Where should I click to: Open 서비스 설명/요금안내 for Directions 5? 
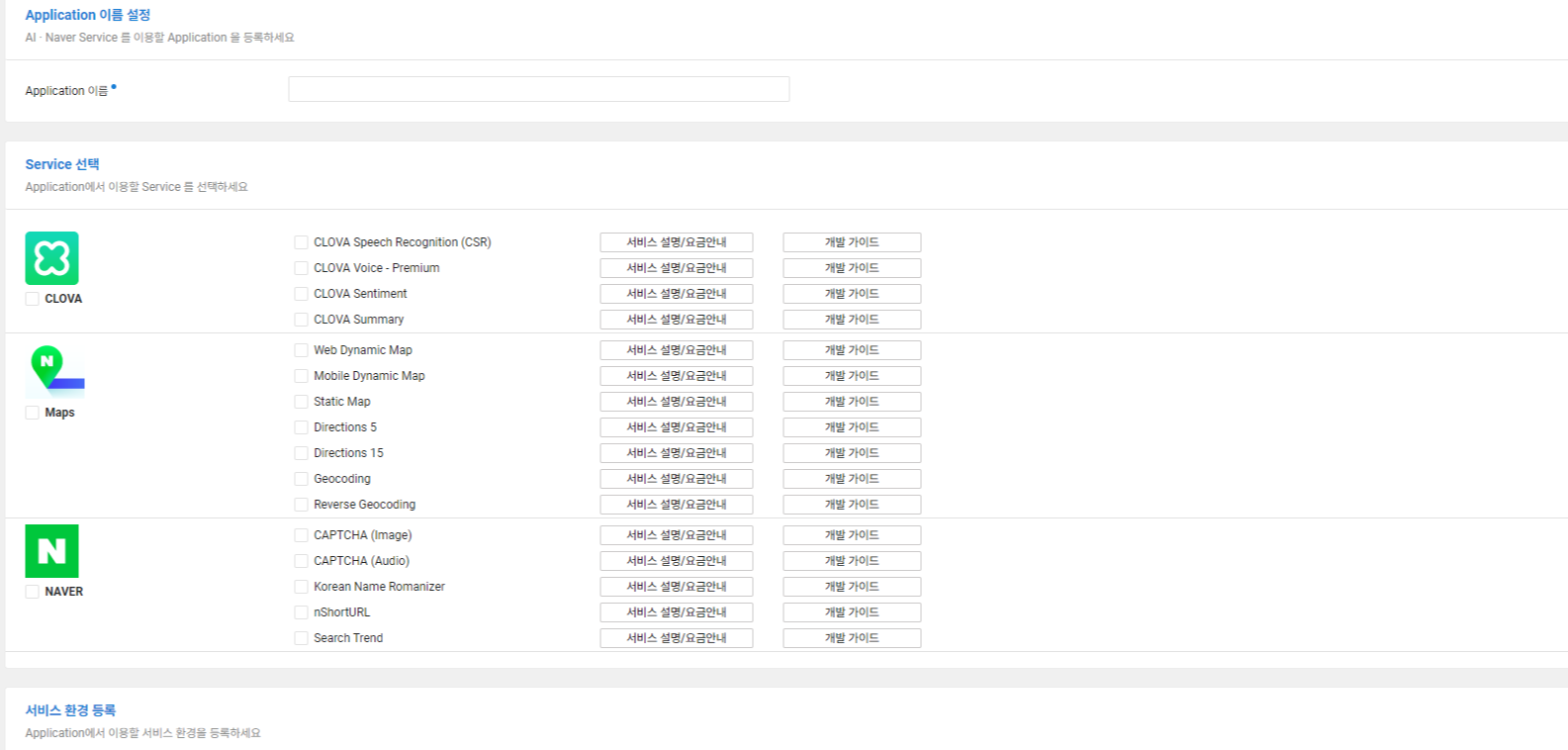[677, 427]
